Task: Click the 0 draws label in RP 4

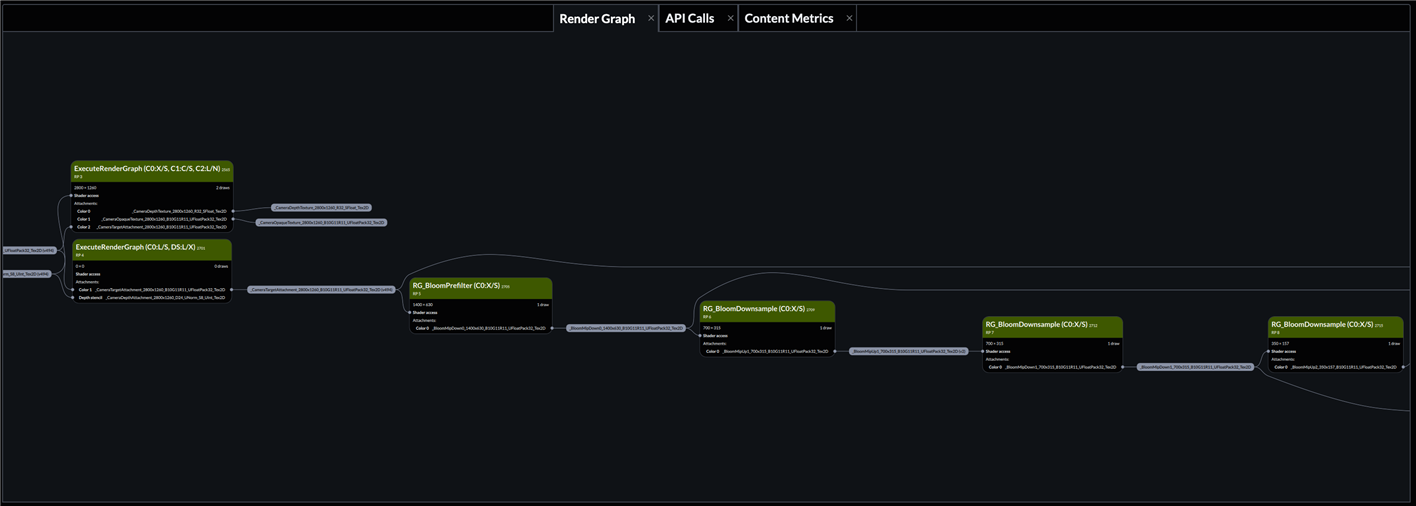Action: pos(222,266)
